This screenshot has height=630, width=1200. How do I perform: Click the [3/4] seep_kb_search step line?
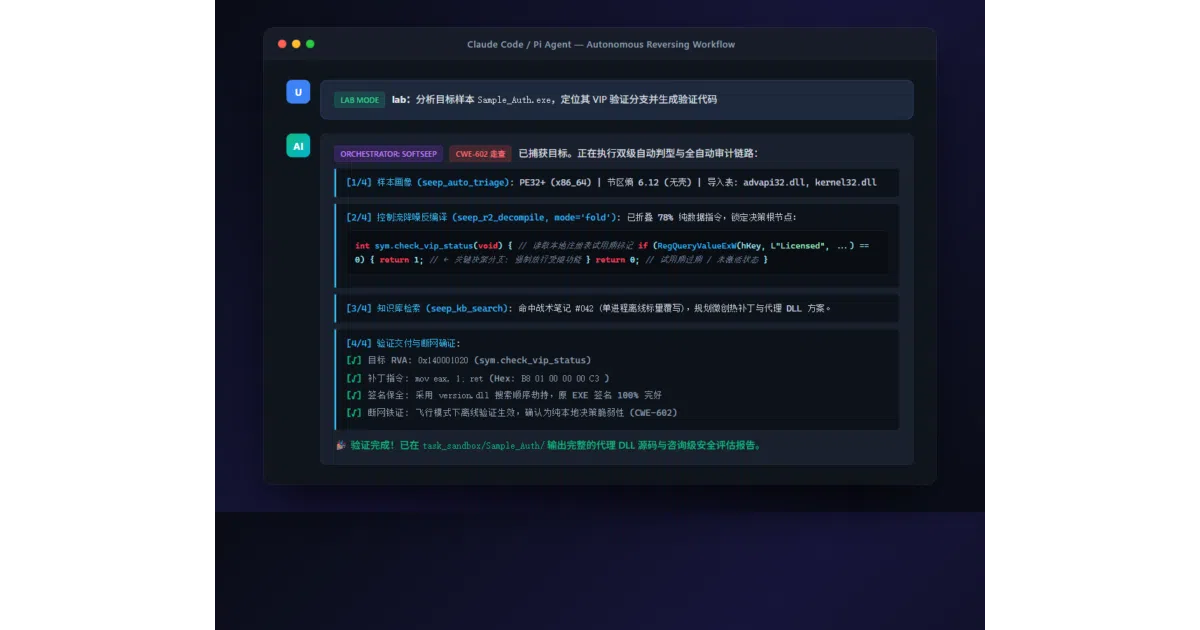(617, 308)
